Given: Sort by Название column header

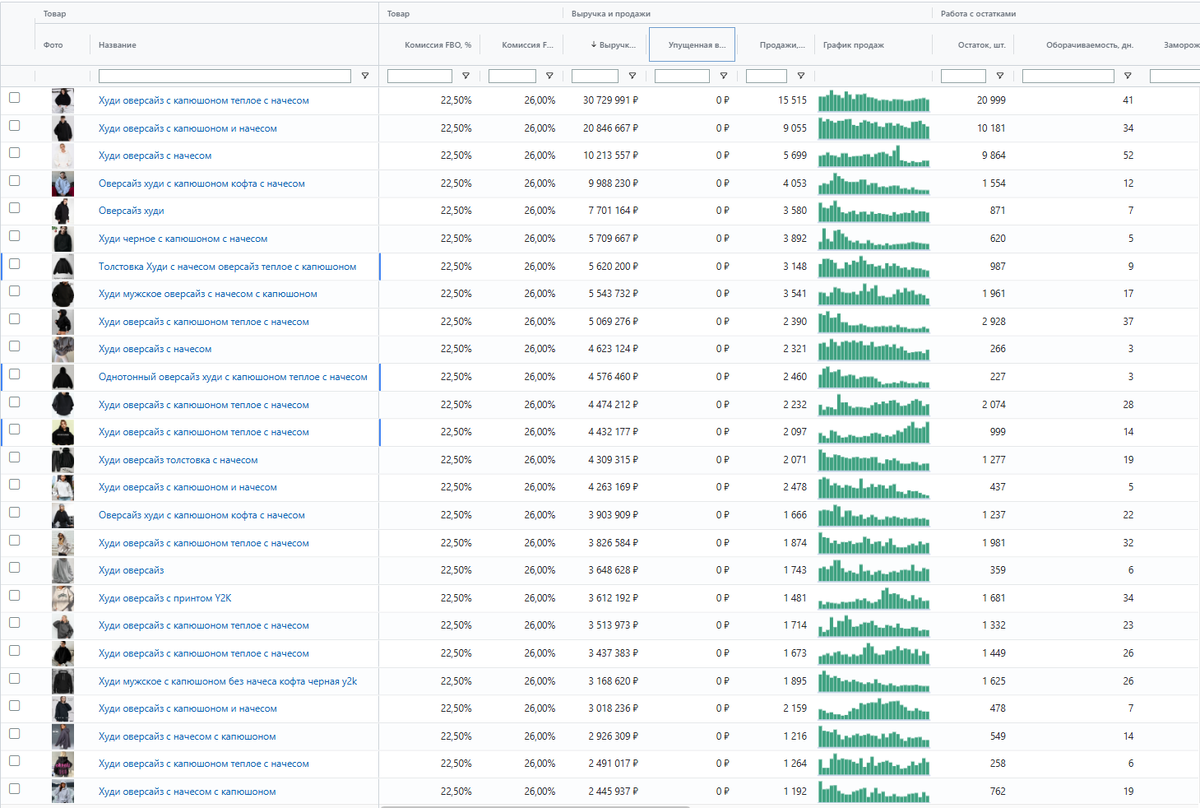Looking at the screenshot, I should (118, 45).
